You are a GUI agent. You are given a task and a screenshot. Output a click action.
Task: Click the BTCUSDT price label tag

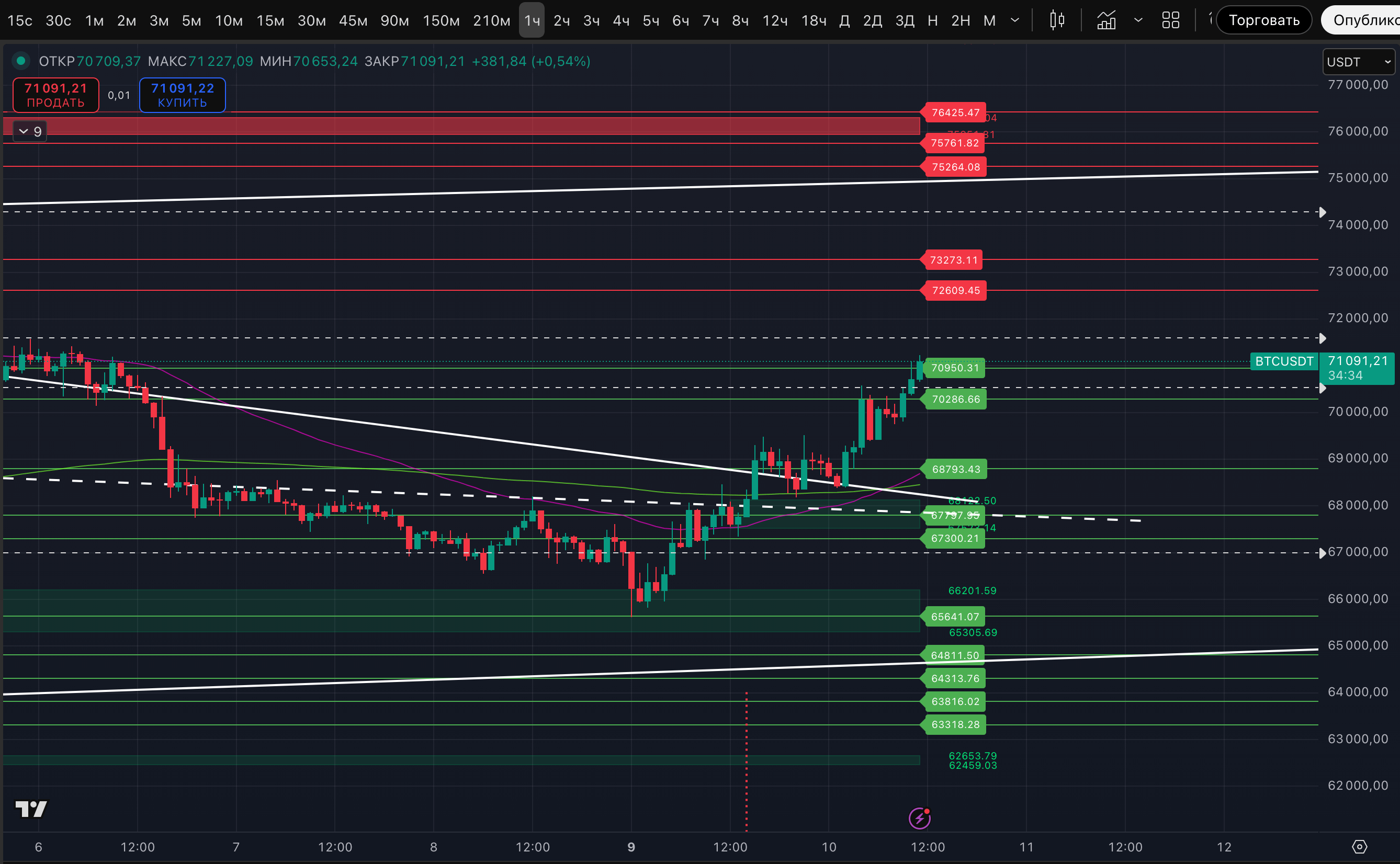click(1283, 361)
